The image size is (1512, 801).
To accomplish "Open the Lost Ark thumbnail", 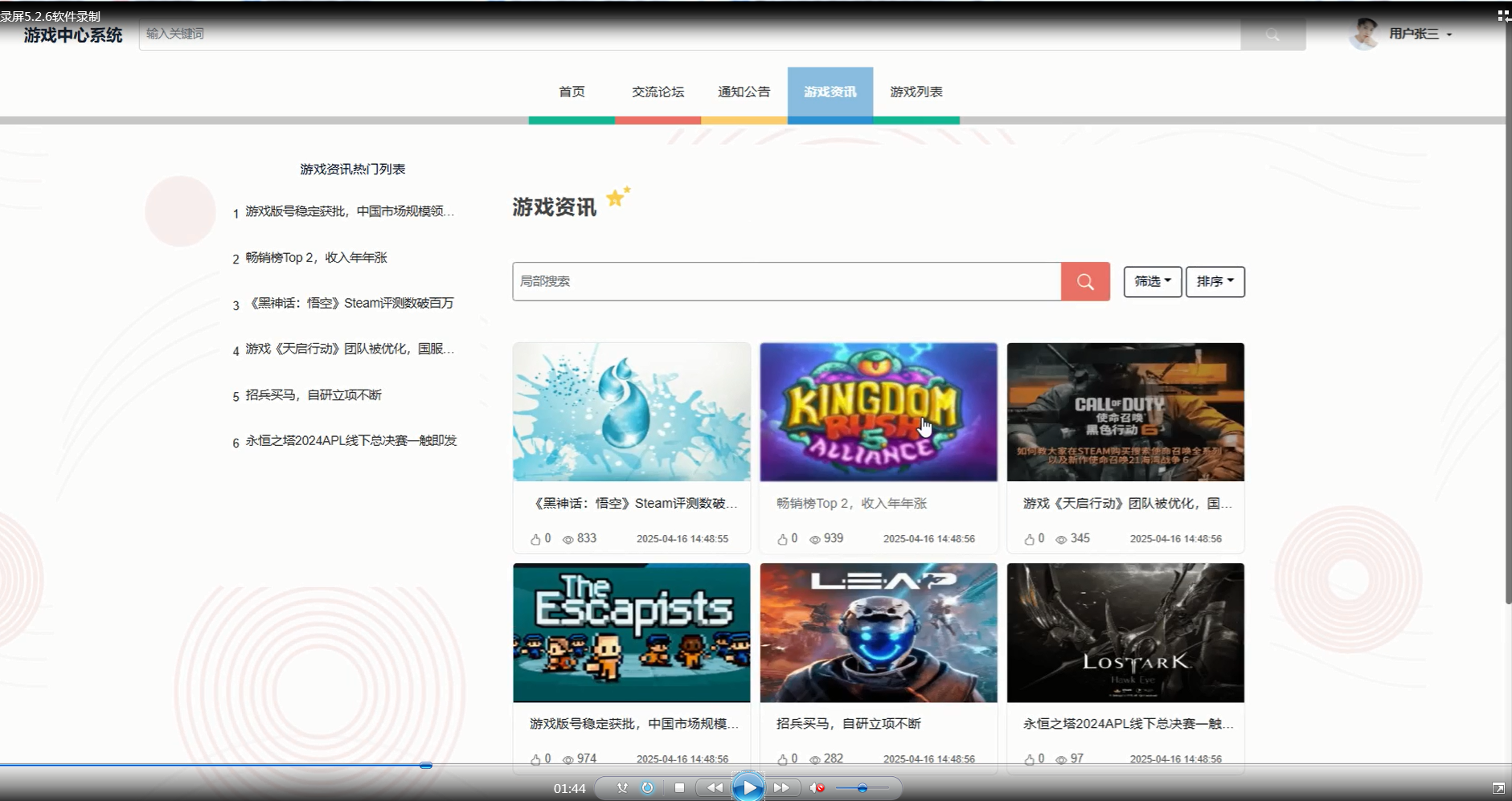I will click(x=1125, y=633).
